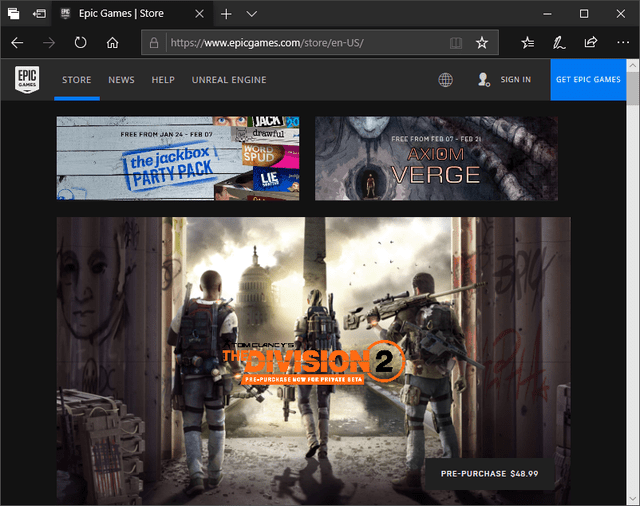View site security lock icon
The width and height of the screenshot is (640, 506).
coord(154,42)
